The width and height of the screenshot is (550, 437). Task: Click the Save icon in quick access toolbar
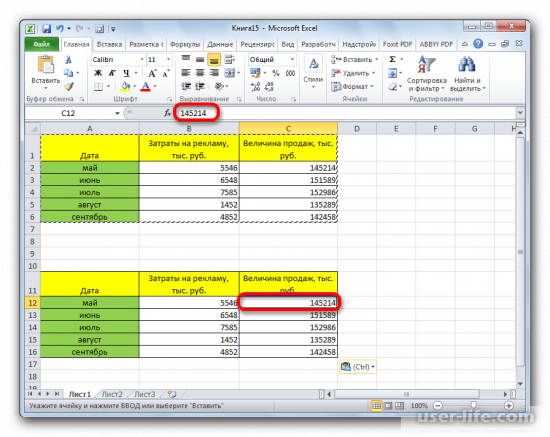click(x=46, y=29)
